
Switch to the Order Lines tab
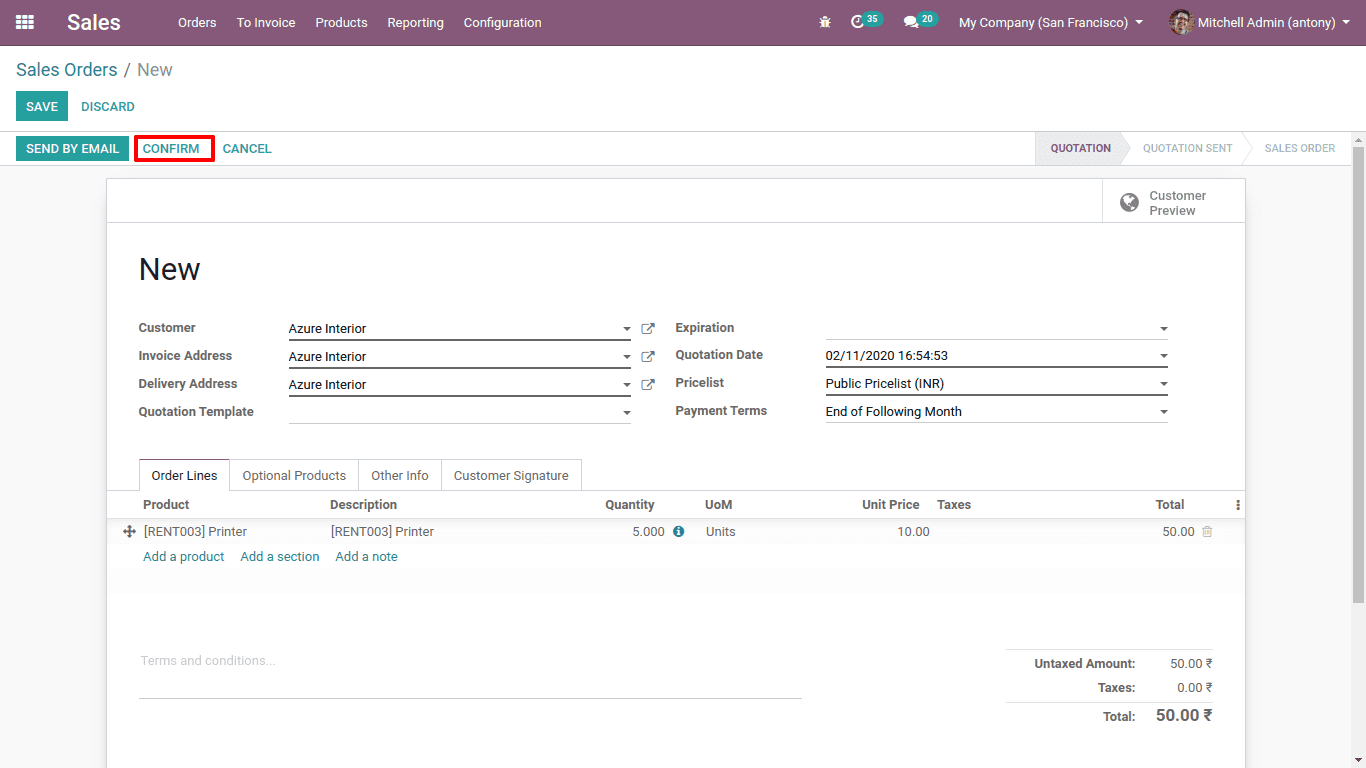[x=184, y=475]
